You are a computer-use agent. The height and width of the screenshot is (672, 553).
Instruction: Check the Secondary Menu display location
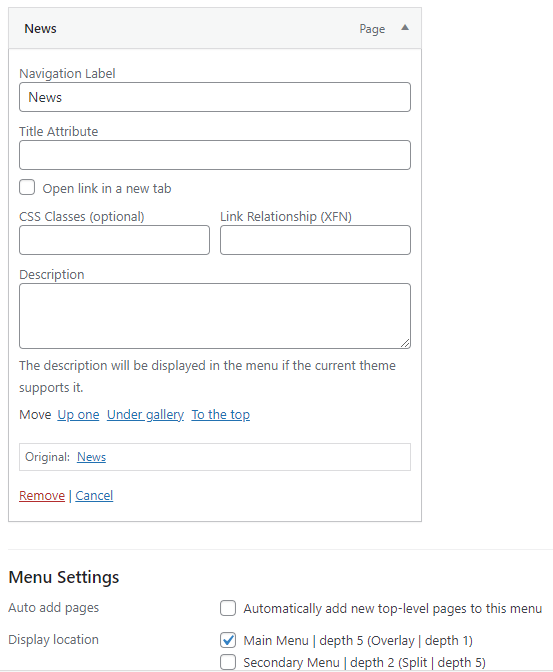228,662
